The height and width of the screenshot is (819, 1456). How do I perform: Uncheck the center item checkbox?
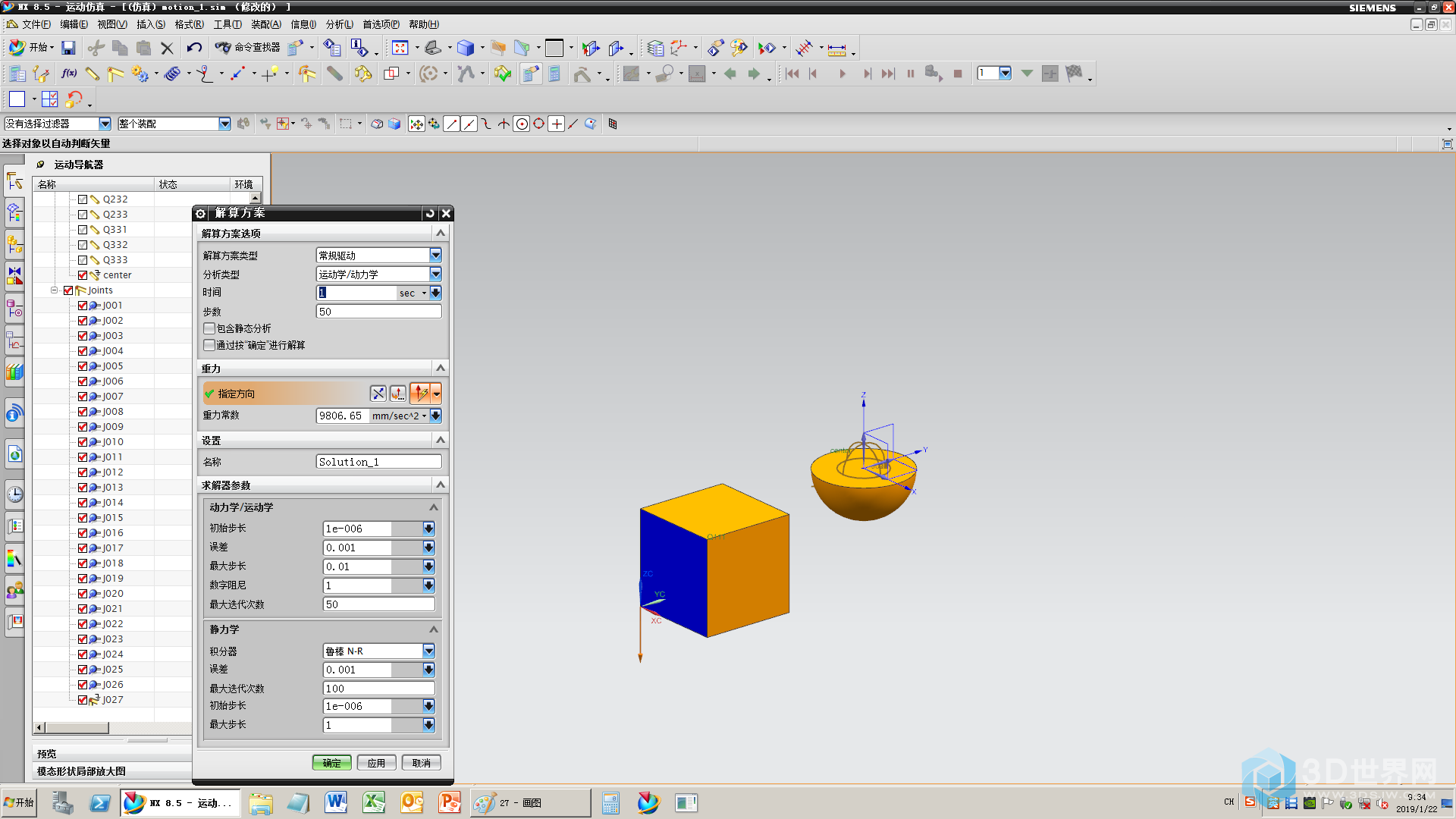(83, 275)
